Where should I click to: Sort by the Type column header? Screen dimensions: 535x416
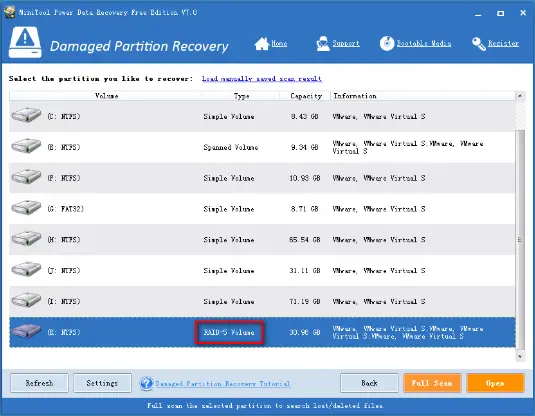(241, 96)
